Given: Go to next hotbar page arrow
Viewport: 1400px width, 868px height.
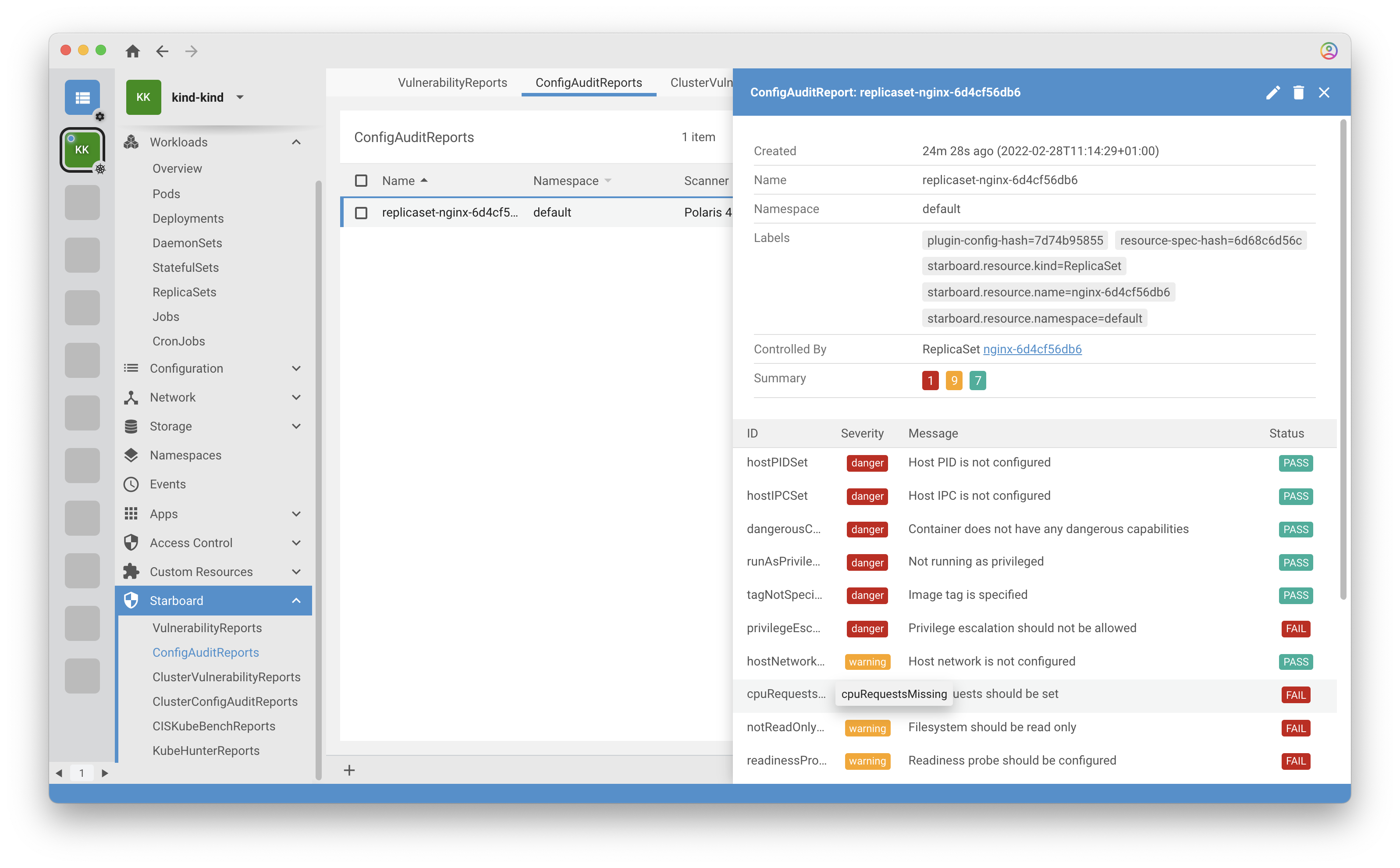Looking at the screenshot, I should pos(104,773).
